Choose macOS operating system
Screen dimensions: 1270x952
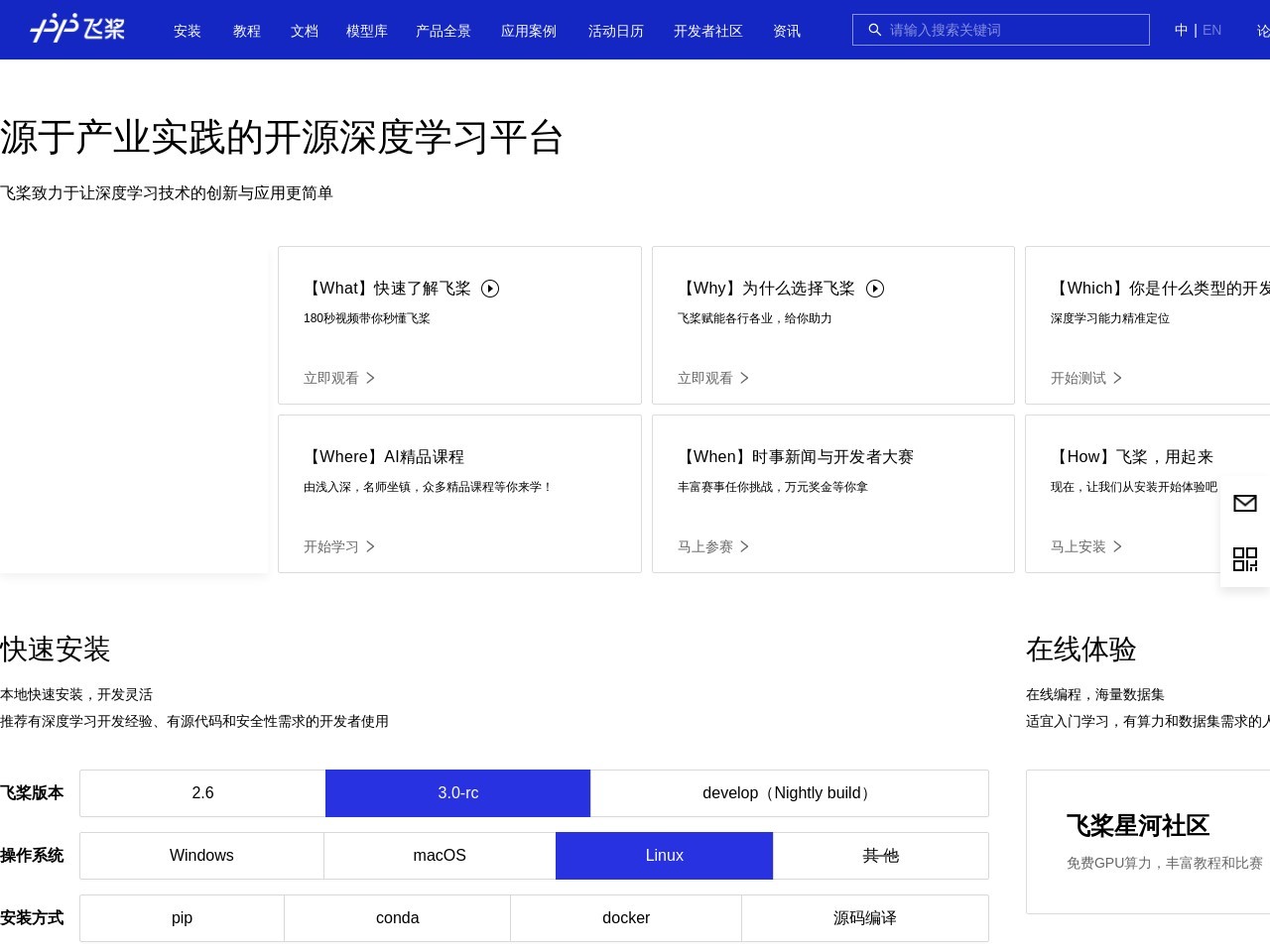[x=440, y=856]
